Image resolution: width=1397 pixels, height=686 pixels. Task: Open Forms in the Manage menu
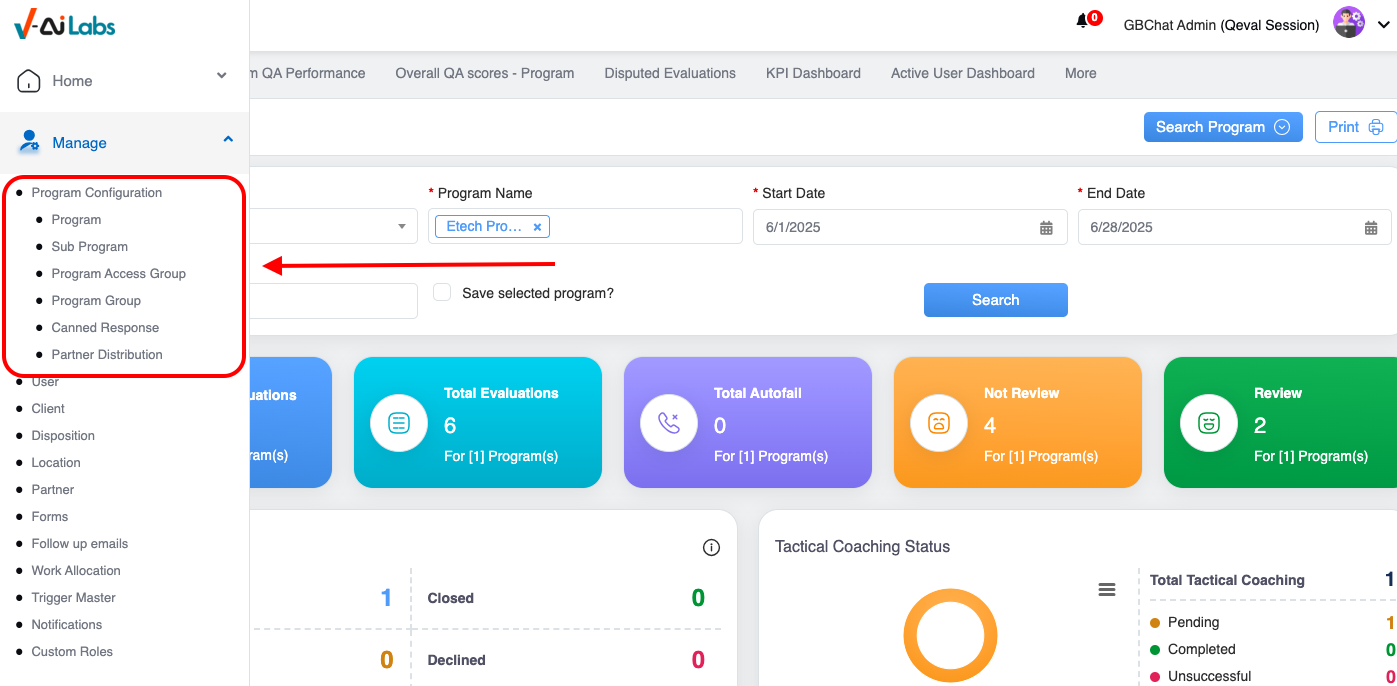click(50, 517)
